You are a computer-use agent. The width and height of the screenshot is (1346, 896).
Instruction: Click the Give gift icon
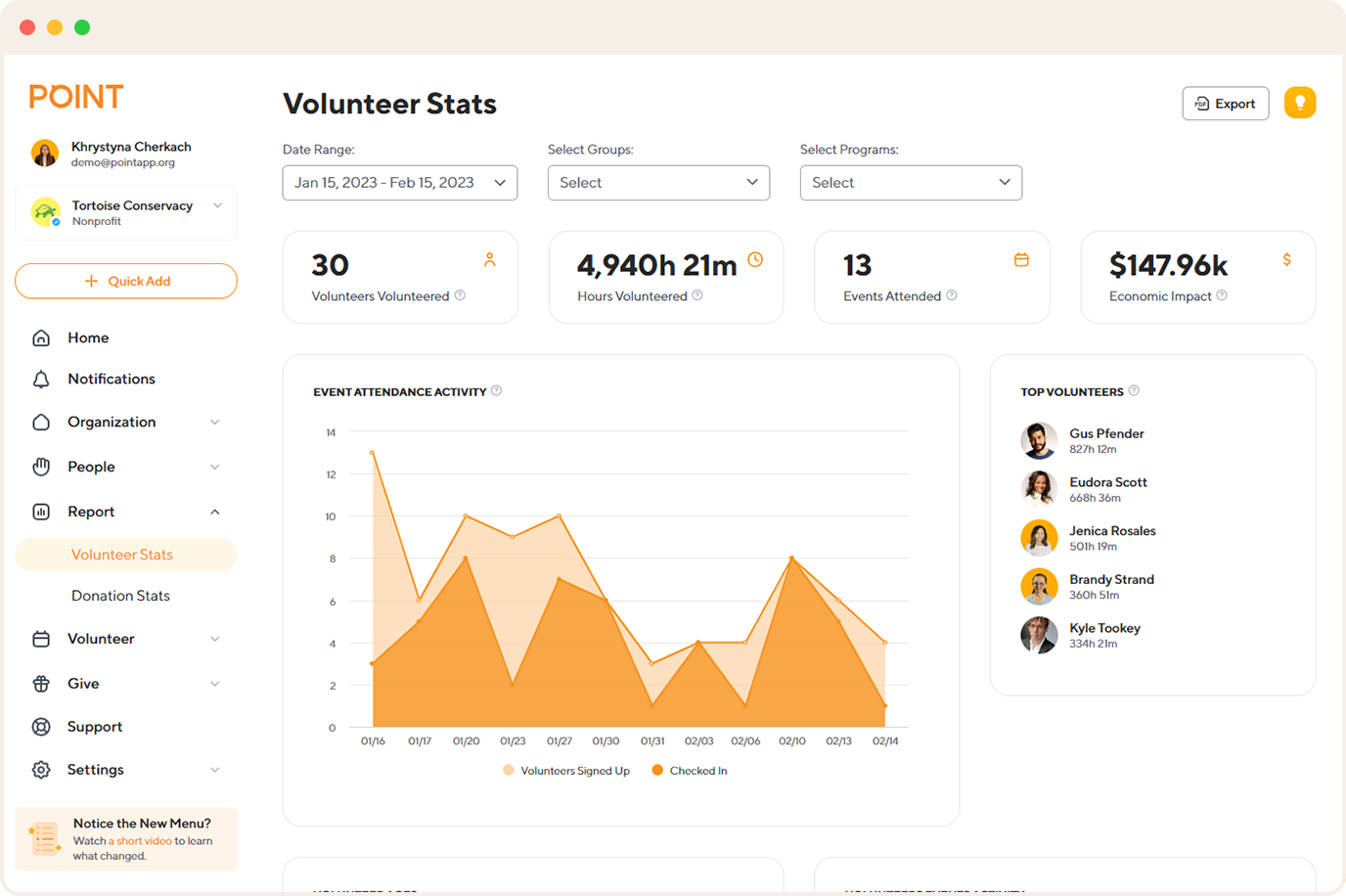tap(41, 683)
